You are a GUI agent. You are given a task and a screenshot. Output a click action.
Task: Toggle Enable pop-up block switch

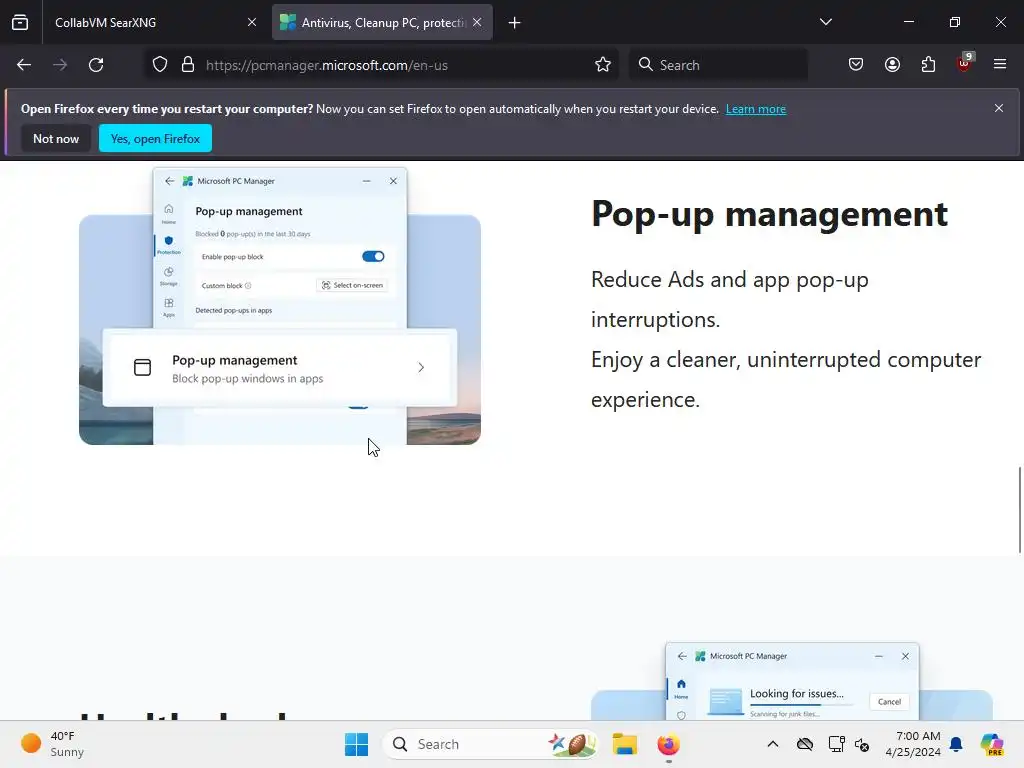coord(374,256)
